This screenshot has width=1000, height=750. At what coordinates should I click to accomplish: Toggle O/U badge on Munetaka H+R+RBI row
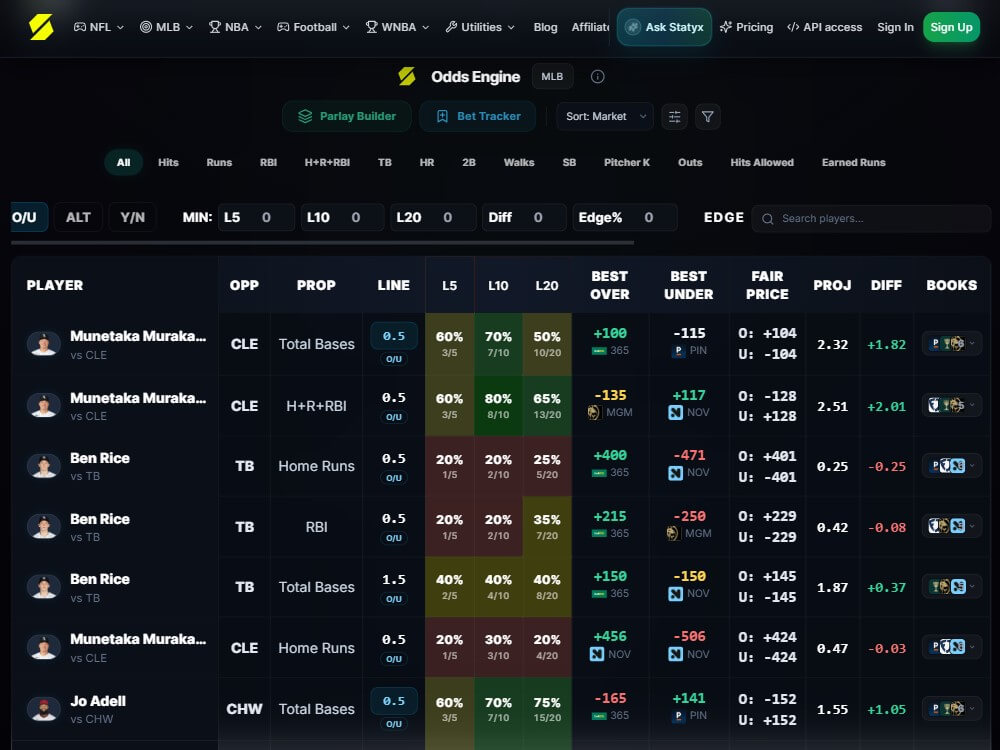tap(393, 416)
